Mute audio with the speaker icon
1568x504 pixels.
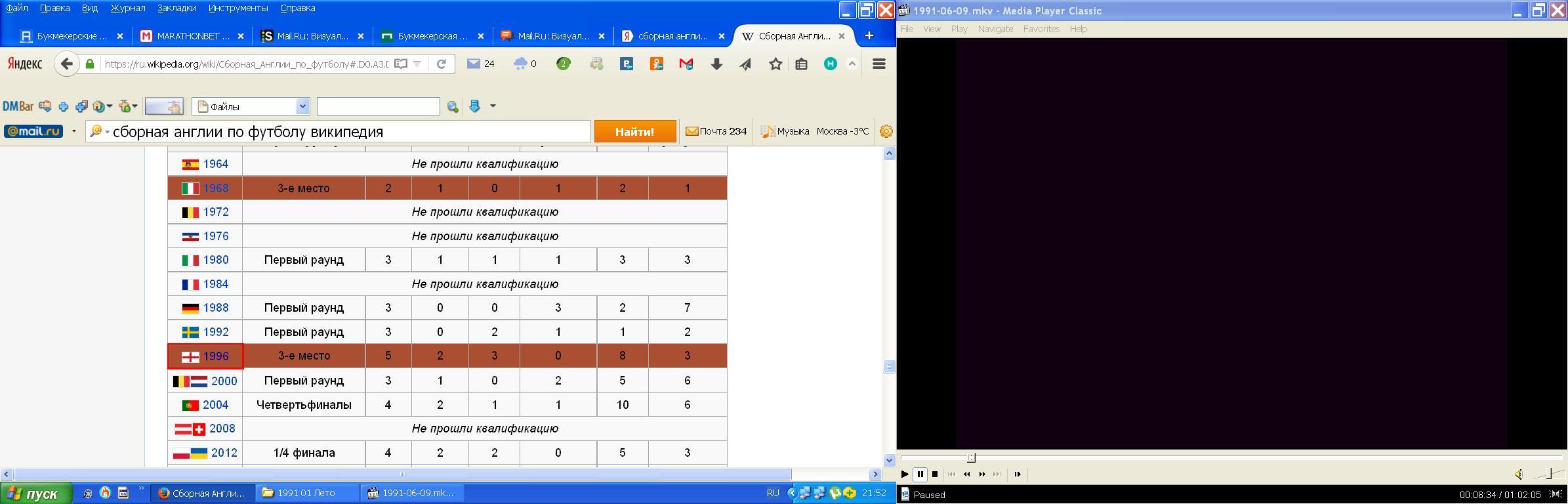click(x=1519, y=474)
